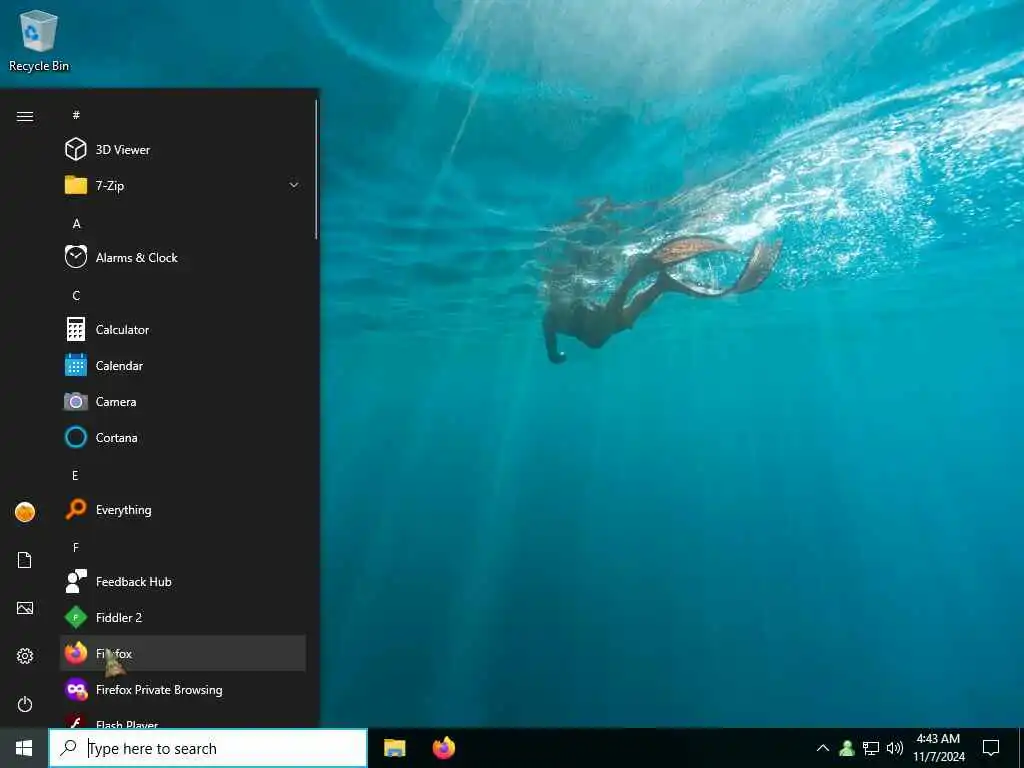Launch Fiddler 2
Screen dimensions: 1024x768
click(182, 617)
